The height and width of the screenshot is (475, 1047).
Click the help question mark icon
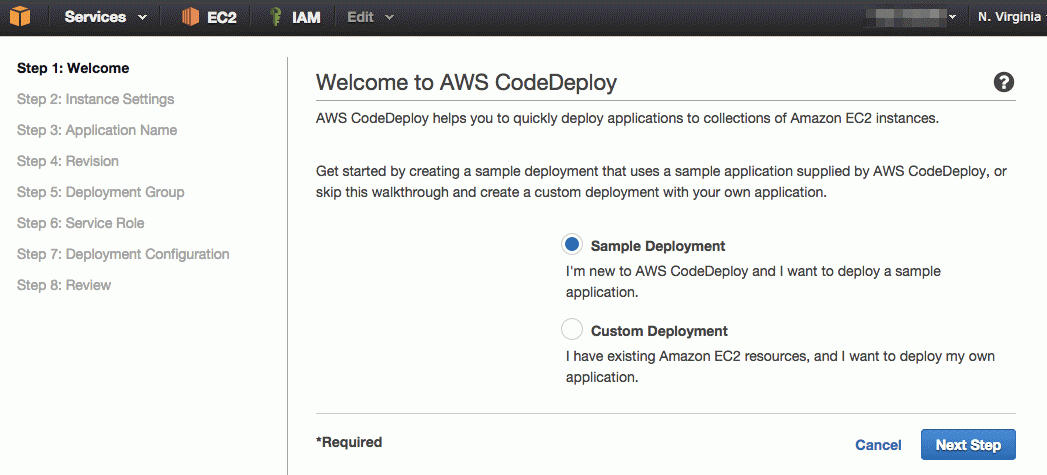pos(1004,82)
